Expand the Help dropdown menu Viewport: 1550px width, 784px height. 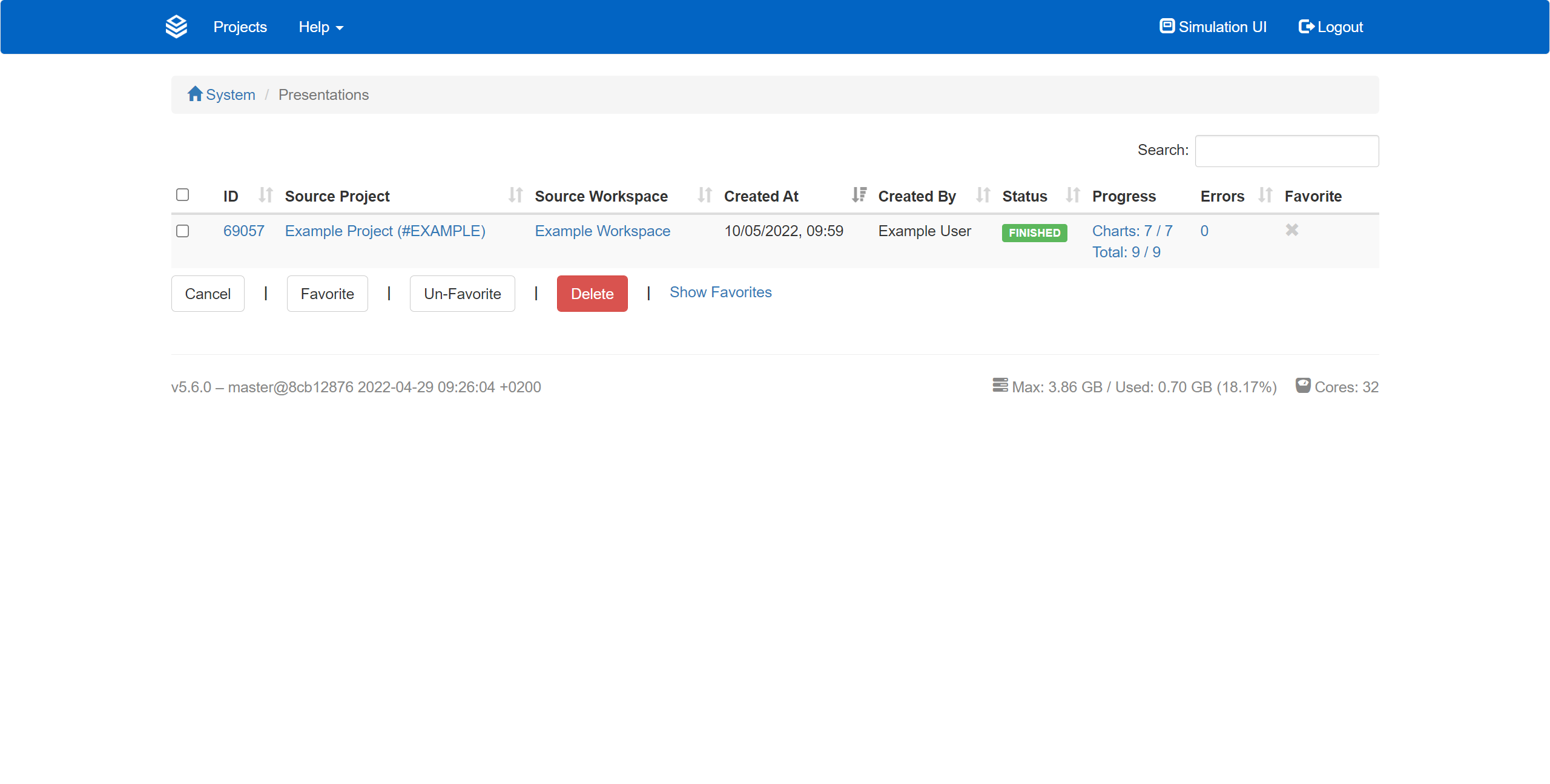(x=321, y=27)
